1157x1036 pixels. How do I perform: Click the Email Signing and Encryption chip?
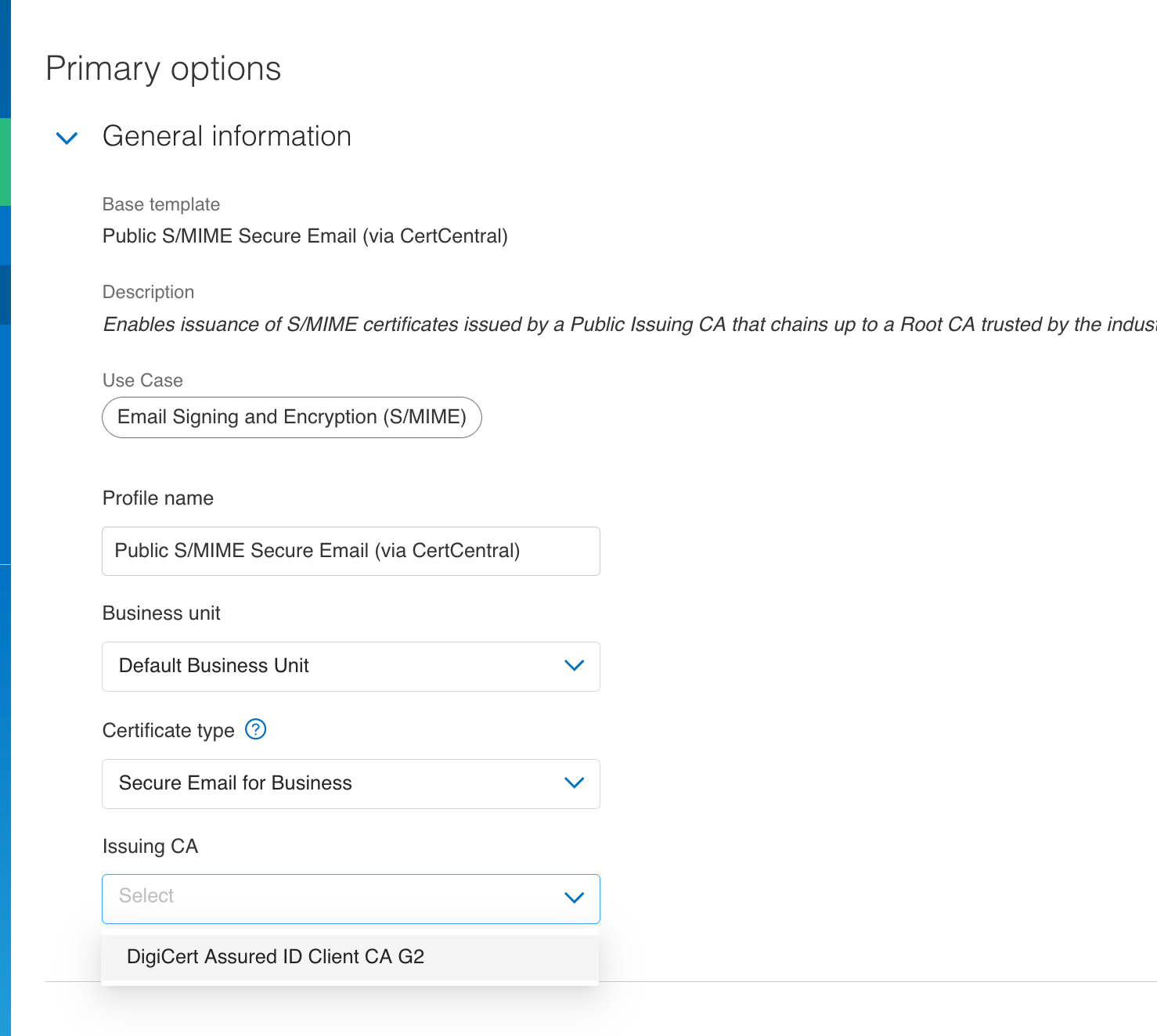point(291,417)
